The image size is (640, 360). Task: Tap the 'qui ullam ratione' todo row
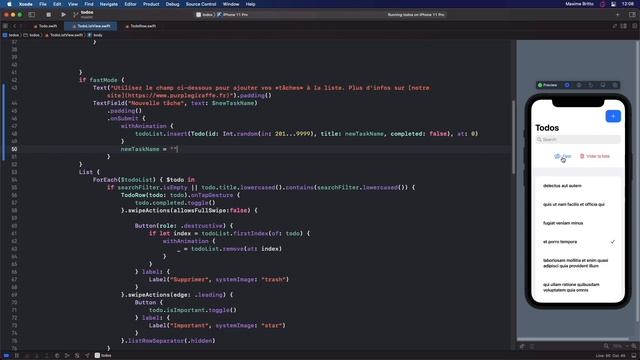click(578, 287)
